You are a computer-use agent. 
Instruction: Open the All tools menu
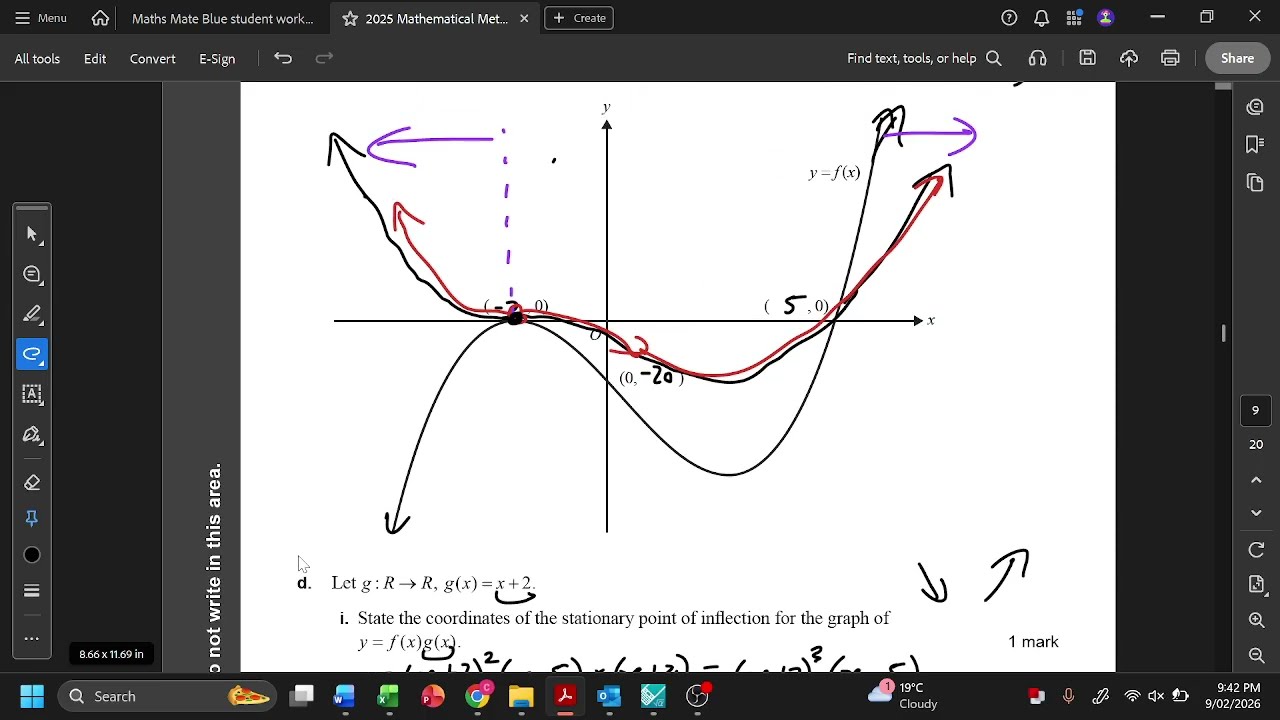(x=37, y=58)
